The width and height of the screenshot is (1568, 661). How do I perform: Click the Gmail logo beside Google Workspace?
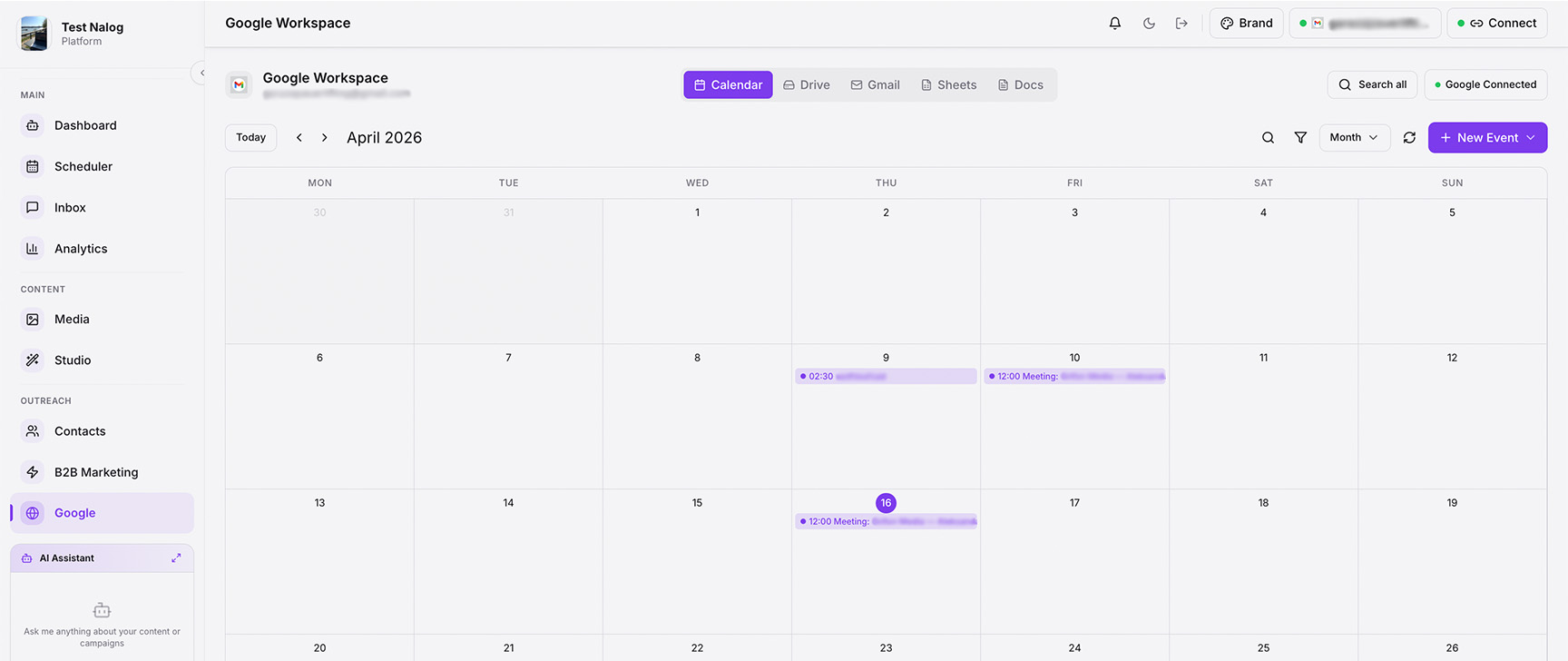click(239, 84)
